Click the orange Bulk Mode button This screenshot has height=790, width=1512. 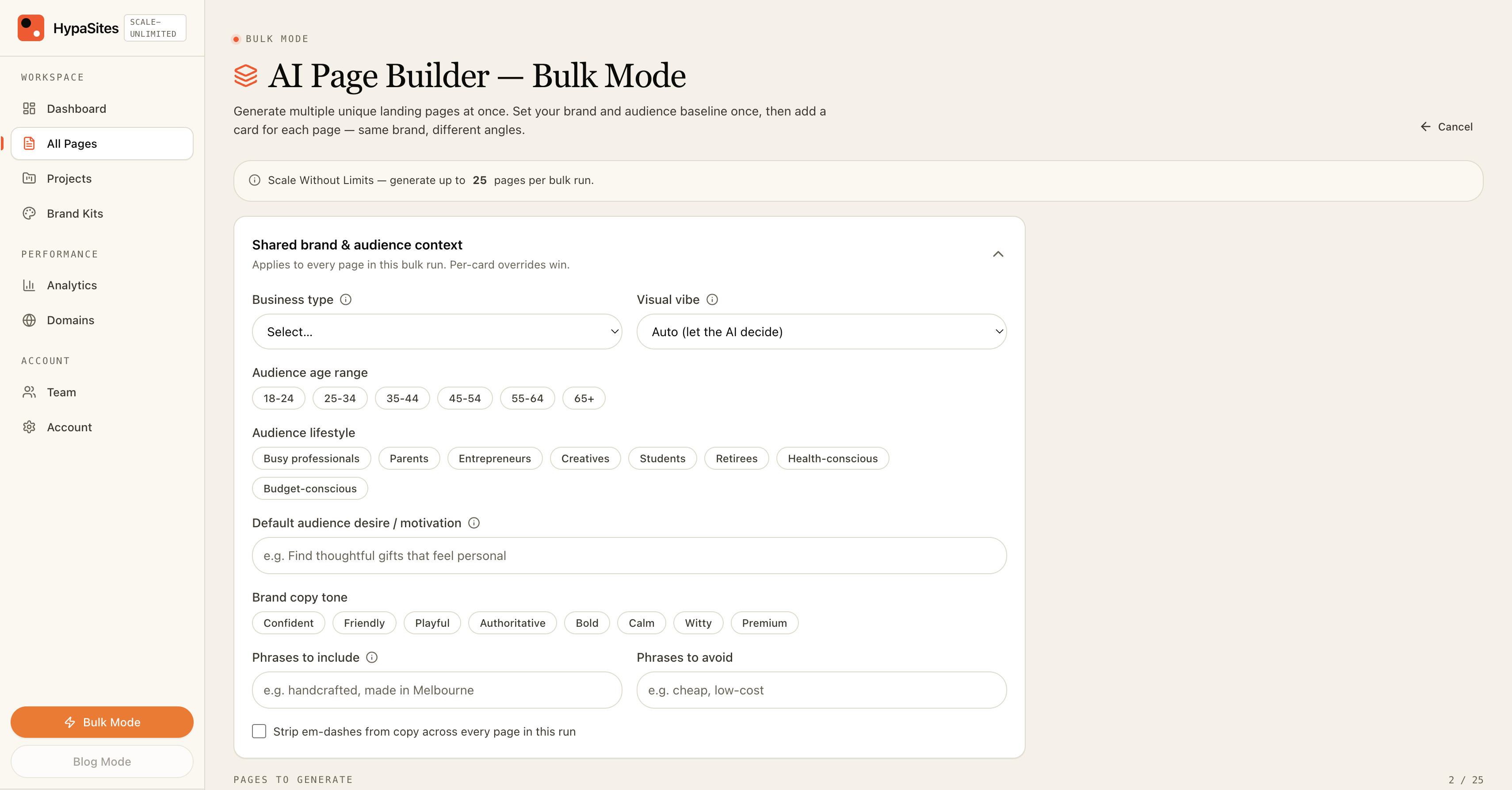pyautogui.click(x=102, y=722)
